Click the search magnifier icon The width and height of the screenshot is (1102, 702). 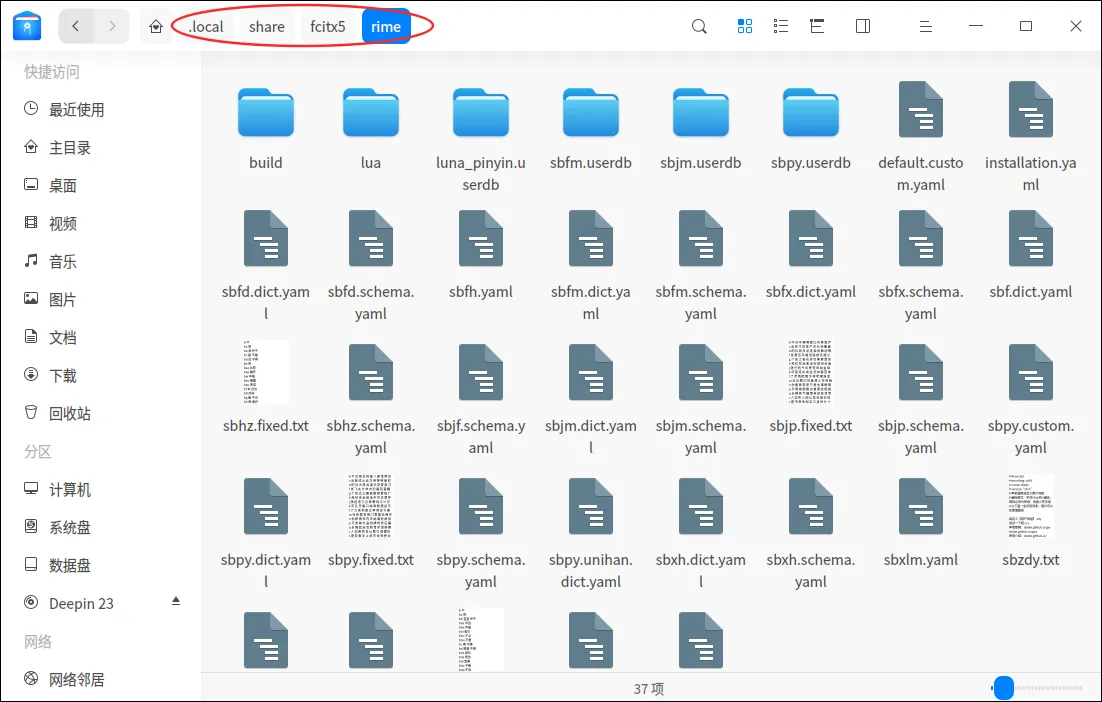click(700, 27)
